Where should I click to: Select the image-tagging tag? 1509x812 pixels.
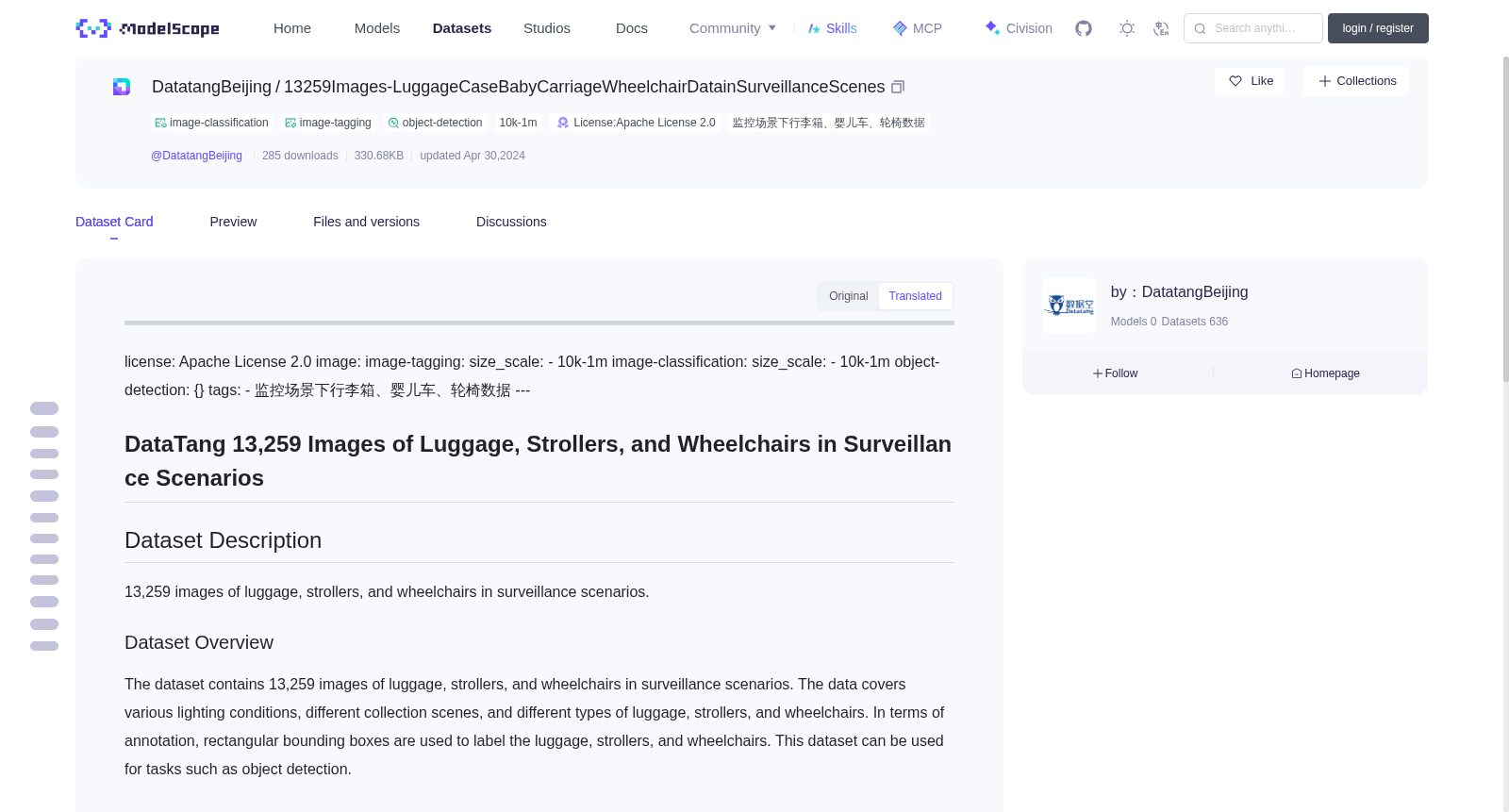tap(328, 123)
